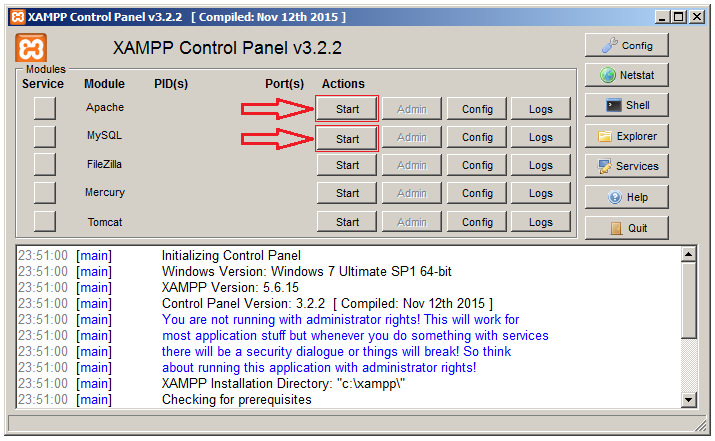Click 'PID(s)' column header
The image size is (715, 441).
171,84
